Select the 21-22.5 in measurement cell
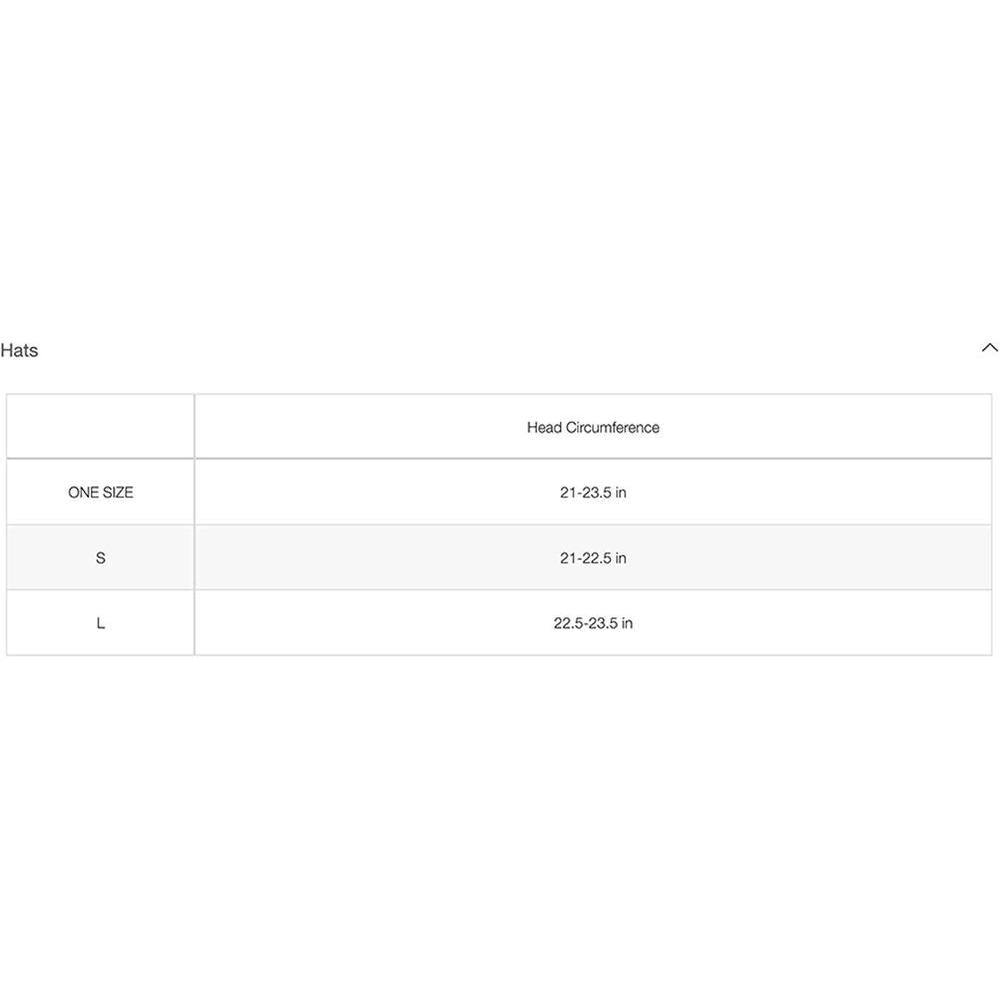Screen dimensions: 1000x1000 click(593, 558)
